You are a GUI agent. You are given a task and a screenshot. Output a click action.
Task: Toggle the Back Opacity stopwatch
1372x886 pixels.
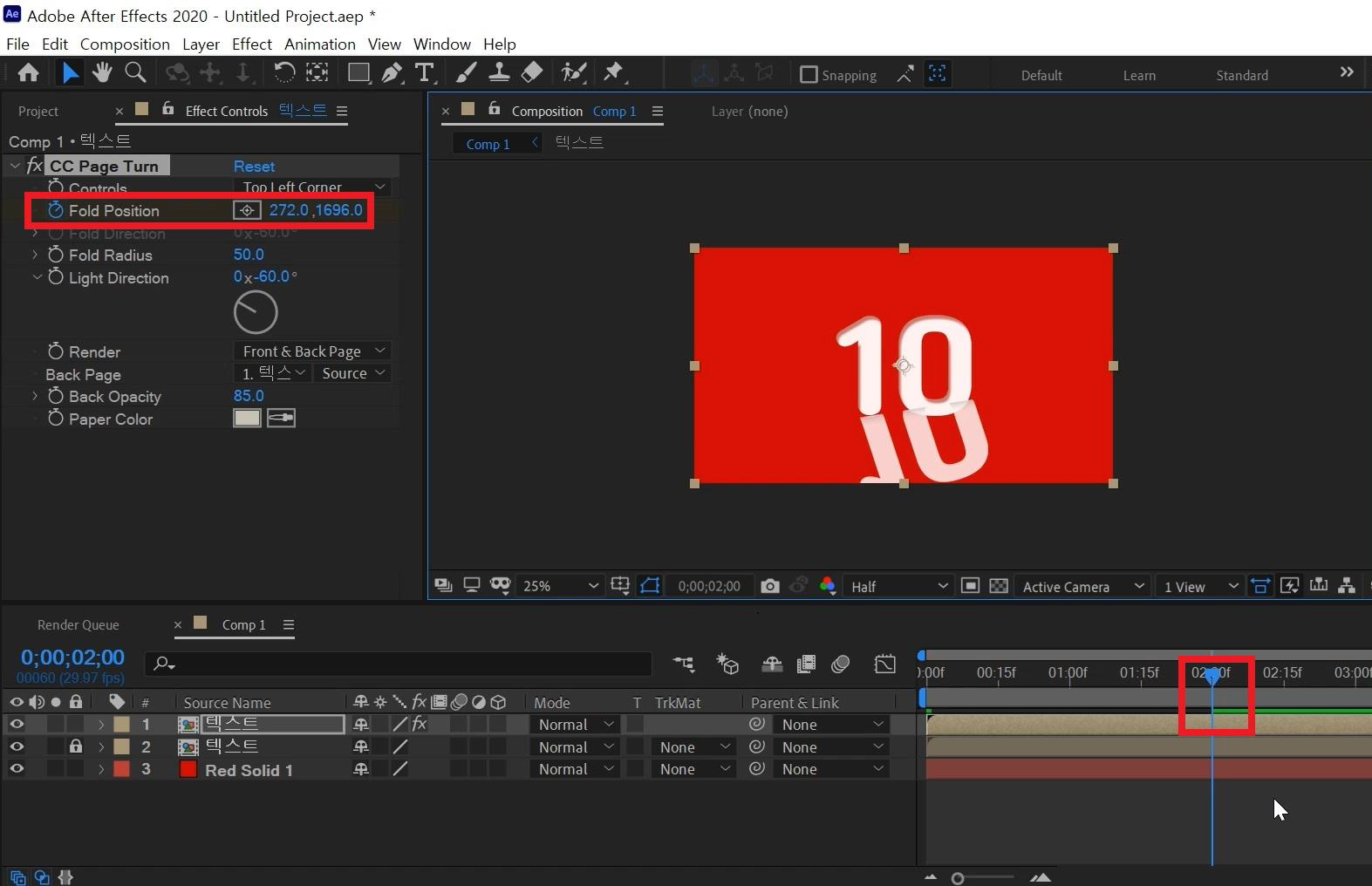coord(56,396)
